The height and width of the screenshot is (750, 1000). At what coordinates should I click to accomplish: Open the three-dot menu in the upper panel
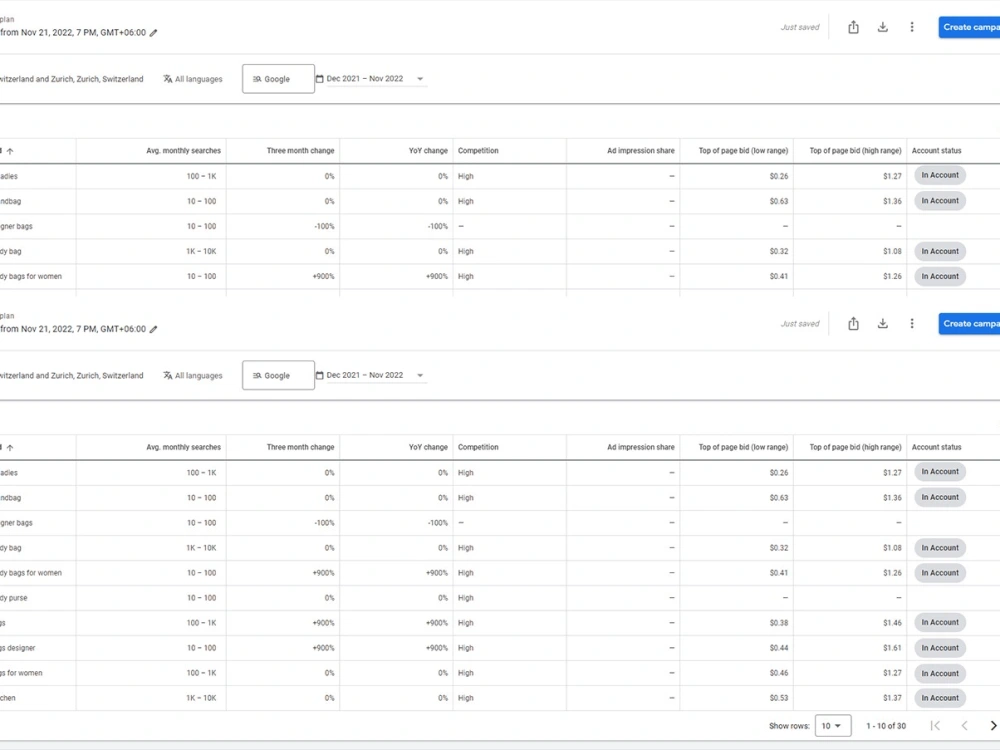coord(911,27)
